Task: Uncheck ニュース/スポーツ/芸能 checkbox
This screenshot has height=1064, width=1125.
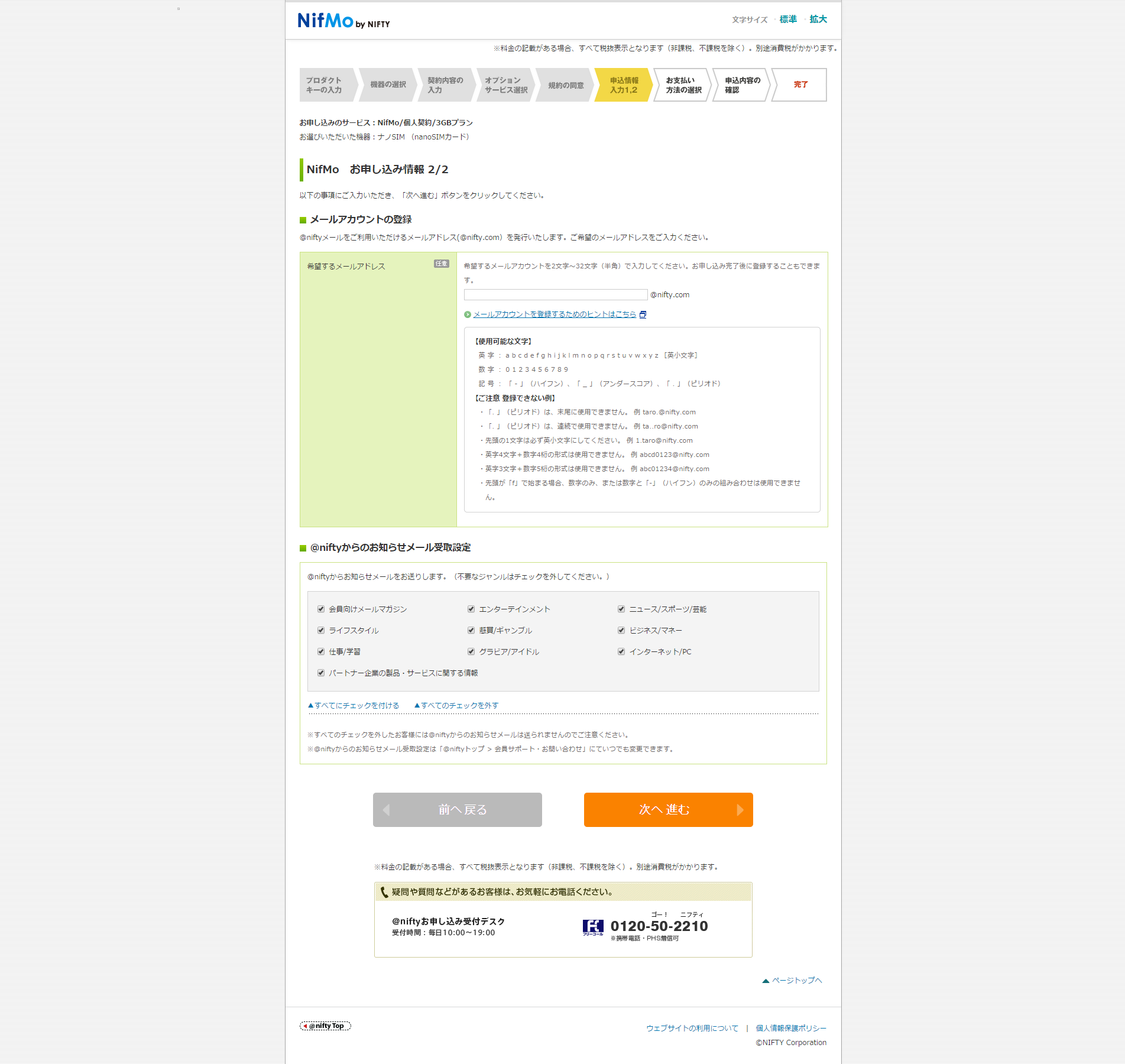Action: click(x=621, y=609)
